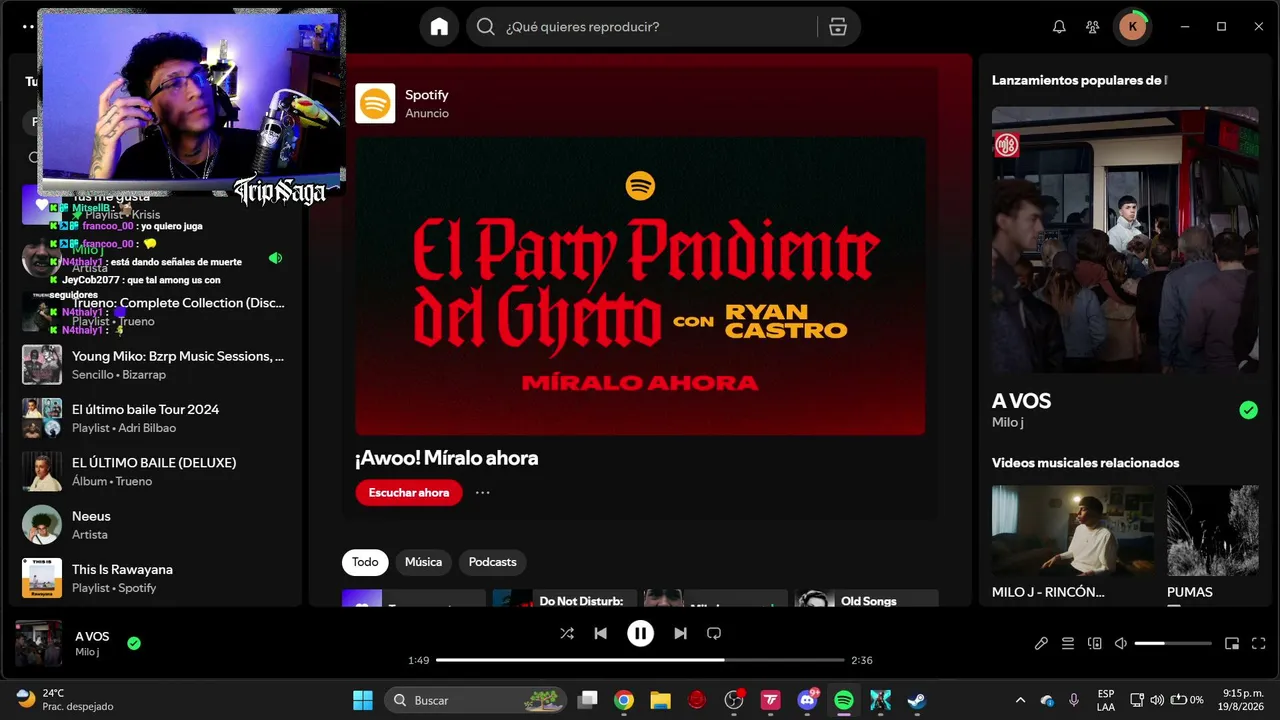Open the profile avatar menu
The width and height of the screenshot is (1280, 720).
1132,27
